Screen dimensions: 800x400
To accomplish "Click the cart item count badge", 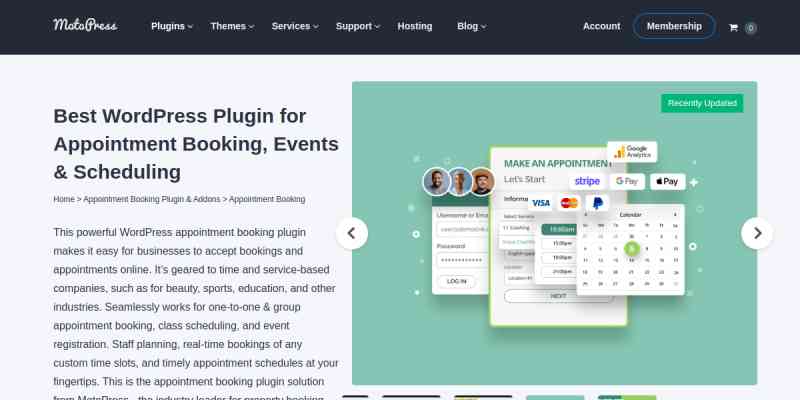I will [751, 28].
